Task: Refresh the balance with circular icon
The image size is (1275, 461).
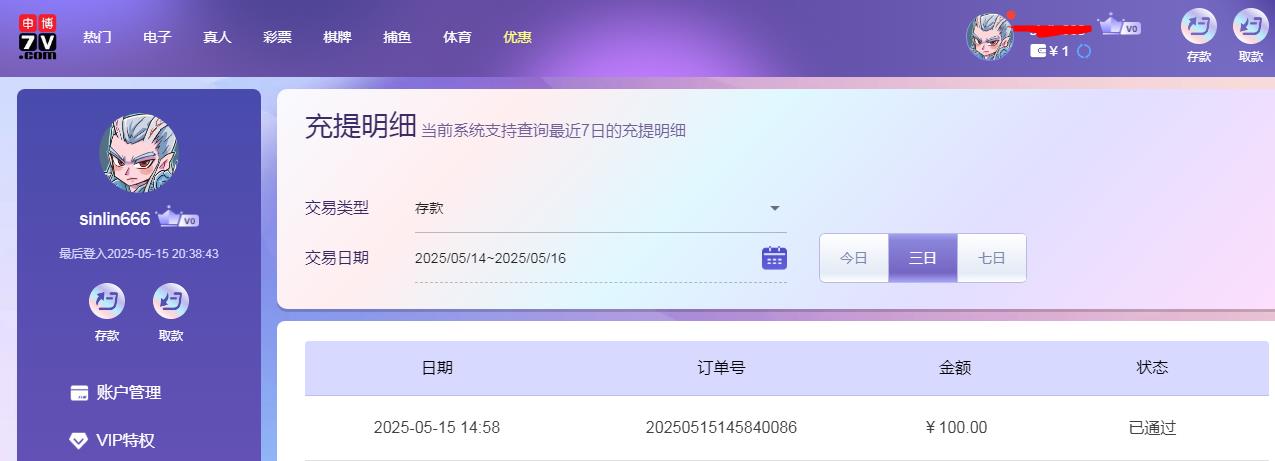Action: click(x=1083, y=51)
